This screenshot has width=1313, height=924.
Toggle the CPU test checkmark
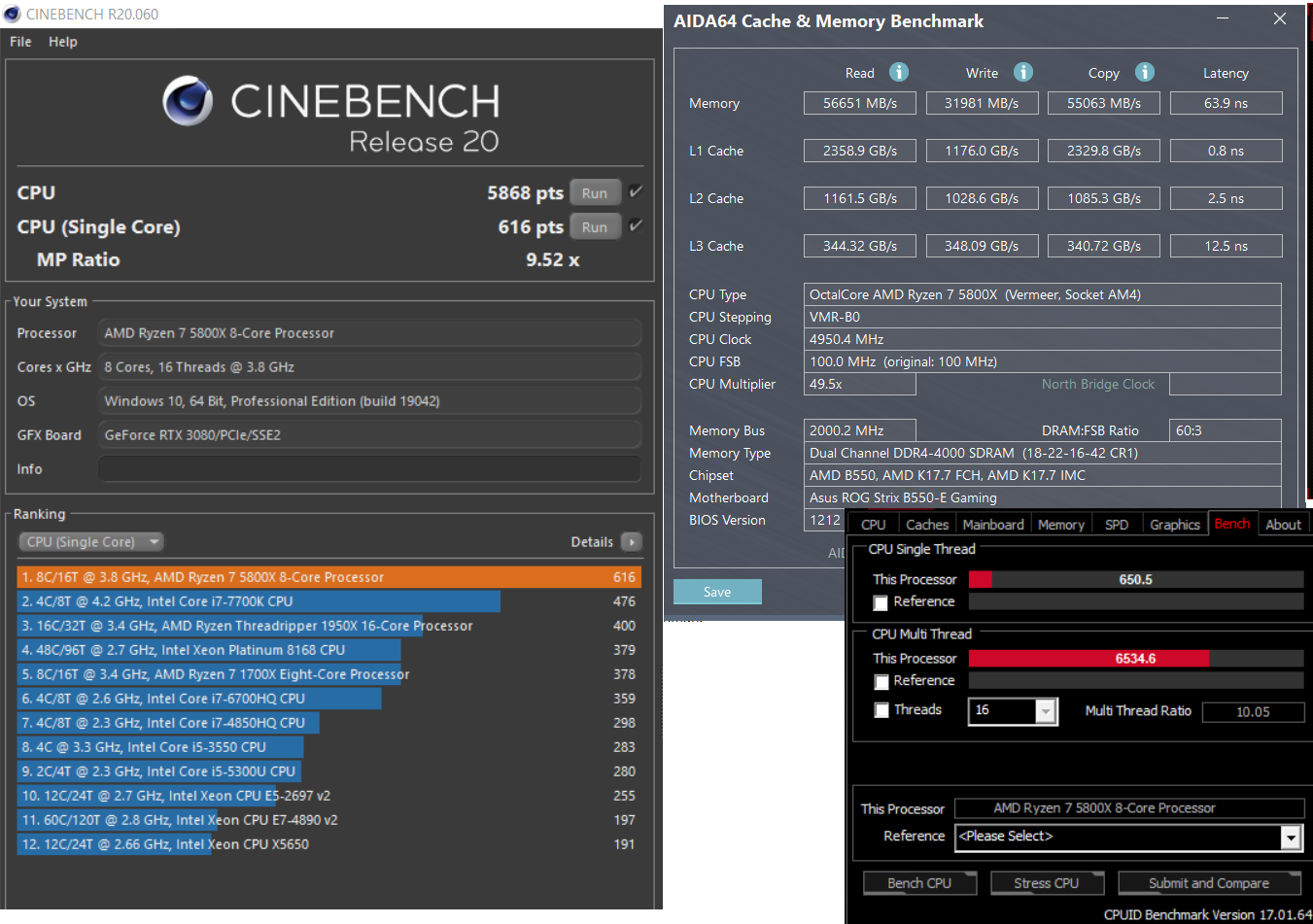coord(636,191)
